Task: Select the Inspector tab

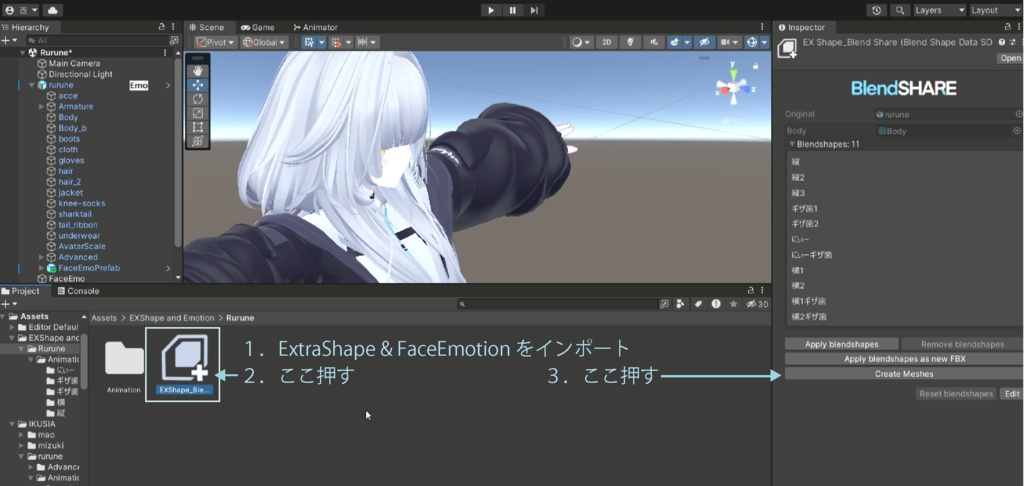Action: click(801, 27)
